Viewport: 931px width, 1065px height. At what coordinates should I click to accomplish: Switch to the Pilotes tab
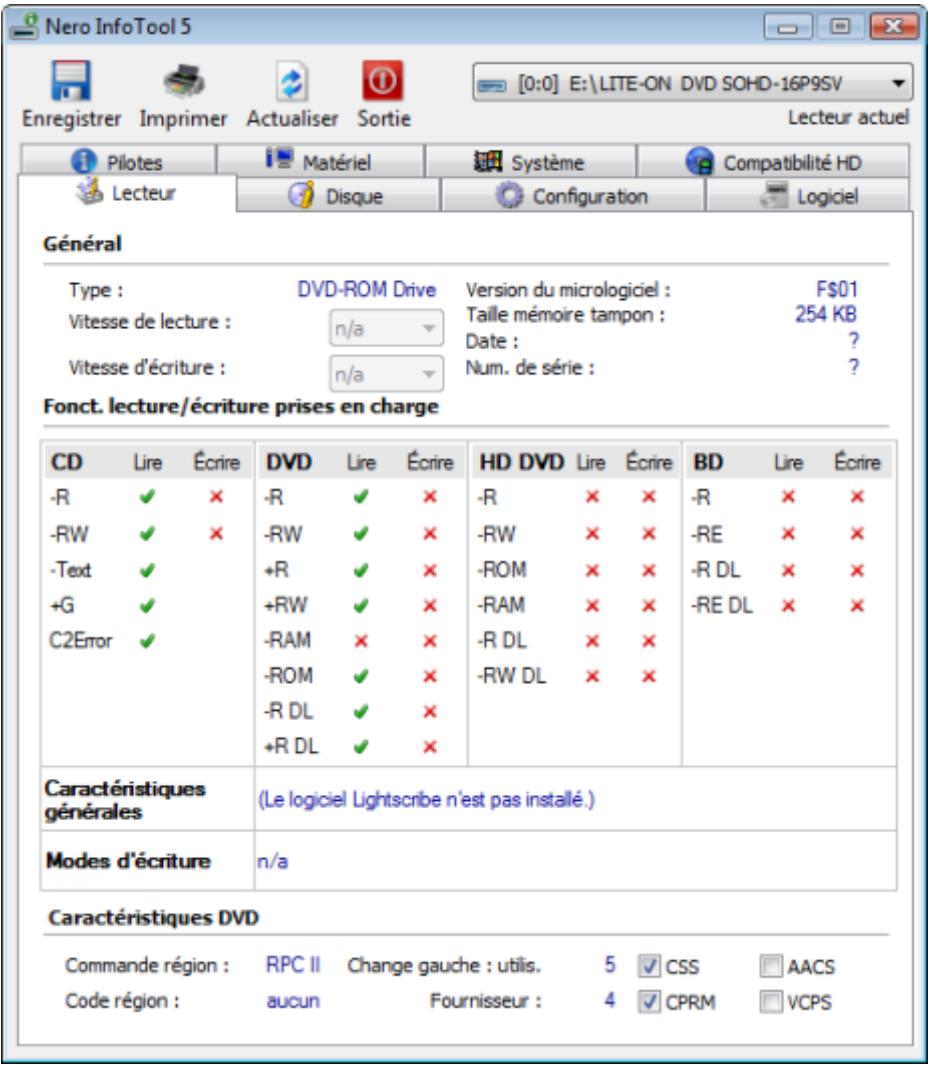[117, 162]
